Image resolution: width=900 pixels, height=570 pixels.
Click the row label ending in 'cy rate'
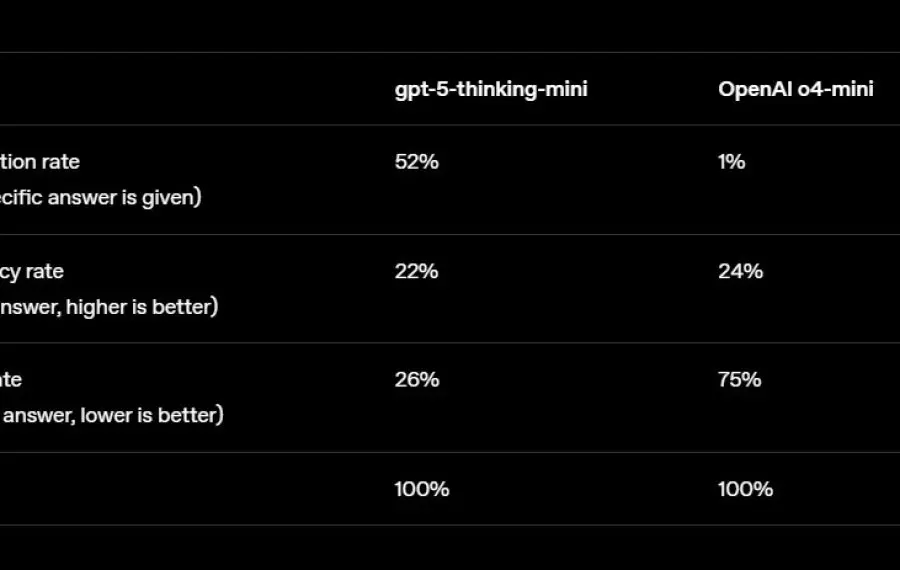point(32,271)
